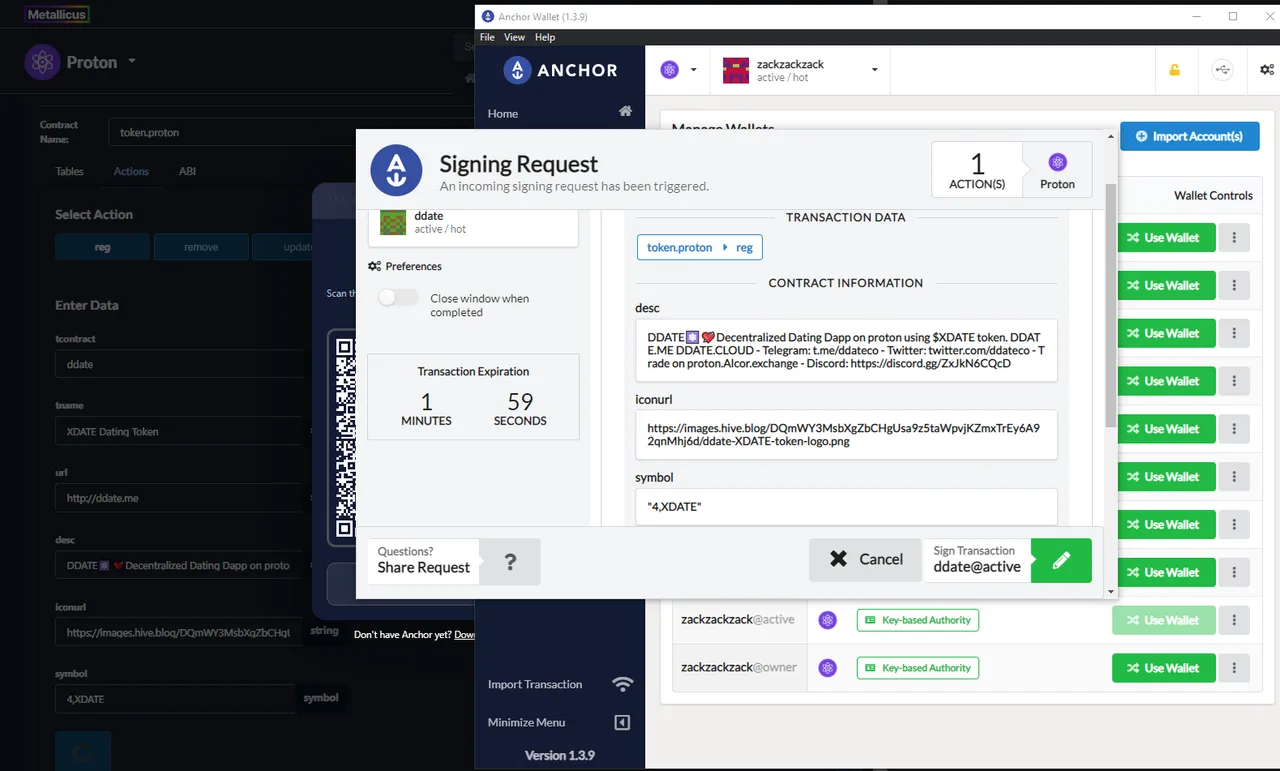Open the File menu in Anchor Wallet

coord(487,37)
